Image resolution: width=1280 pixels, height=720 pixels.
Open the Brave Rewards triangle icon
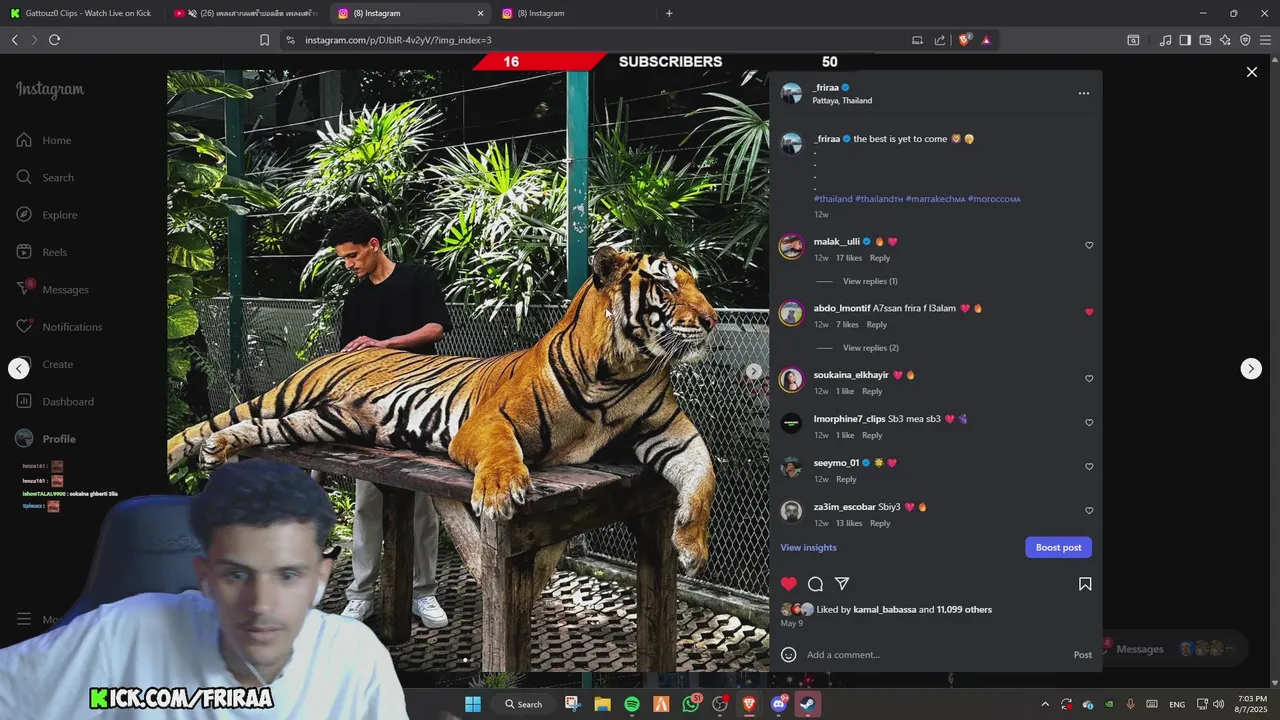[986, 40]
